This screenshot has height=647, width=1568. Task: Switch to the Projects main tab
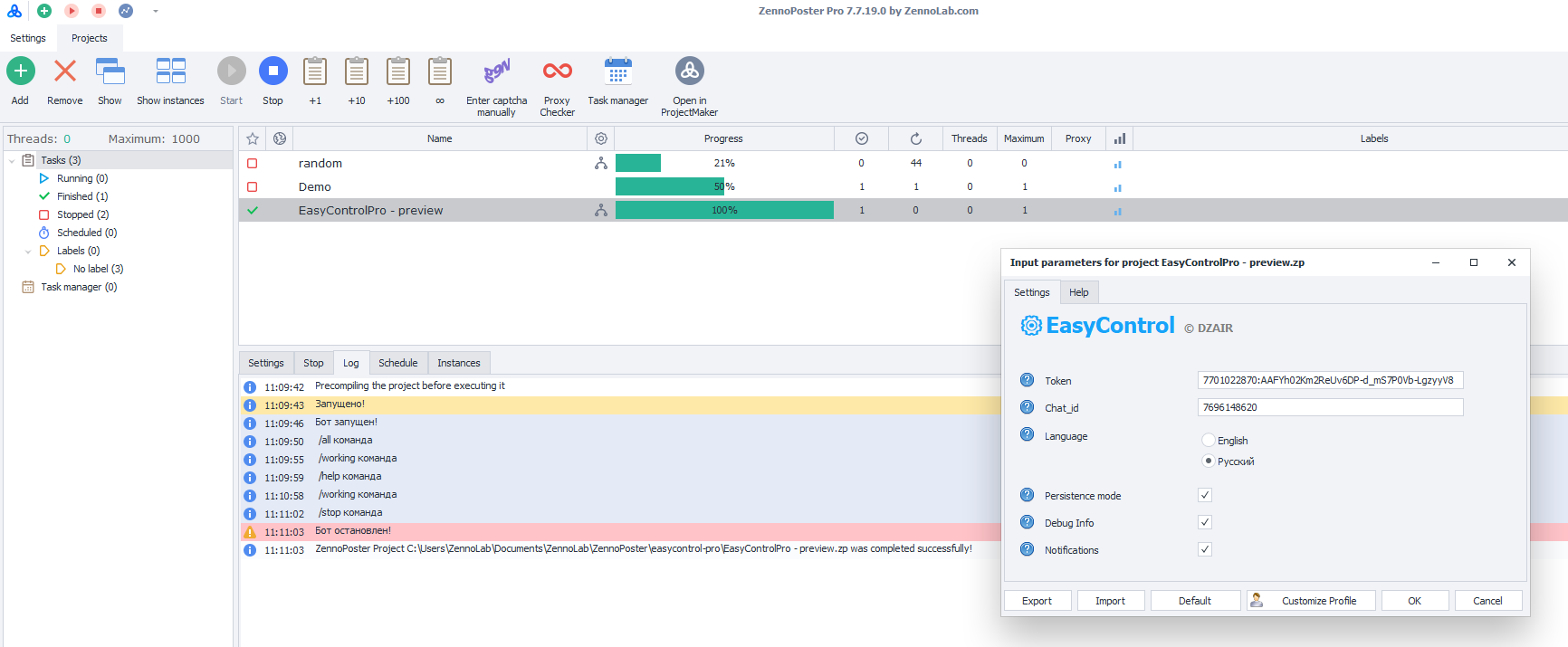click(90, 38)
